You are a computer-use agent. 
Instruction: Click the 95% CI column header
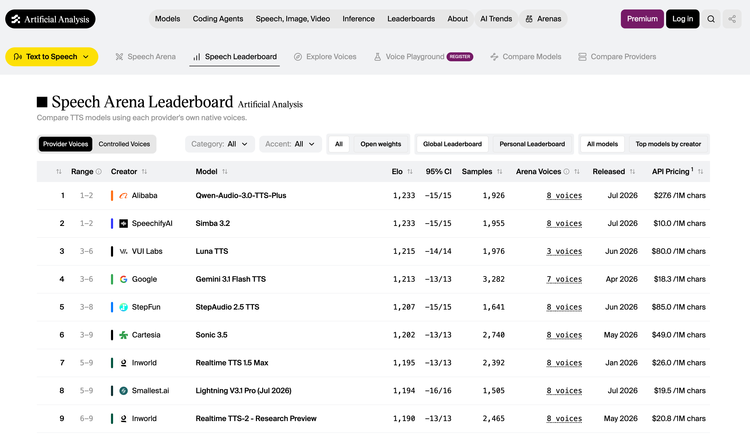[x=439, y=171]
